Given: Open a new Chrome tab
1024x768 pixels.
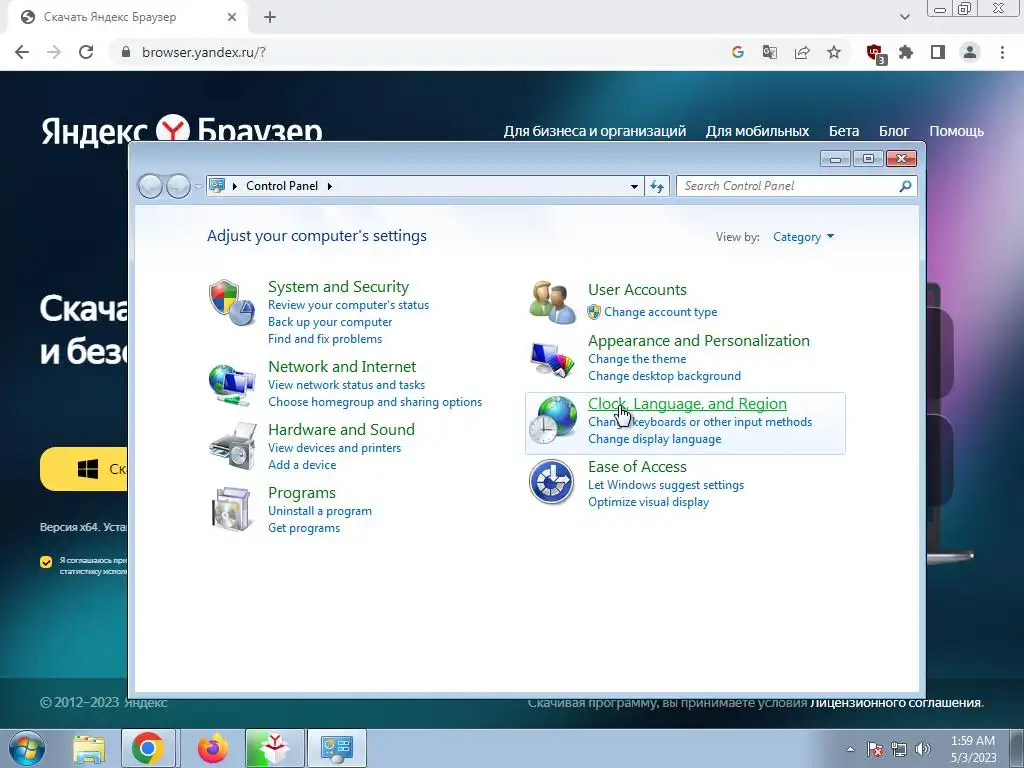Looking at the screenshot, I should (x=270, y=17).
